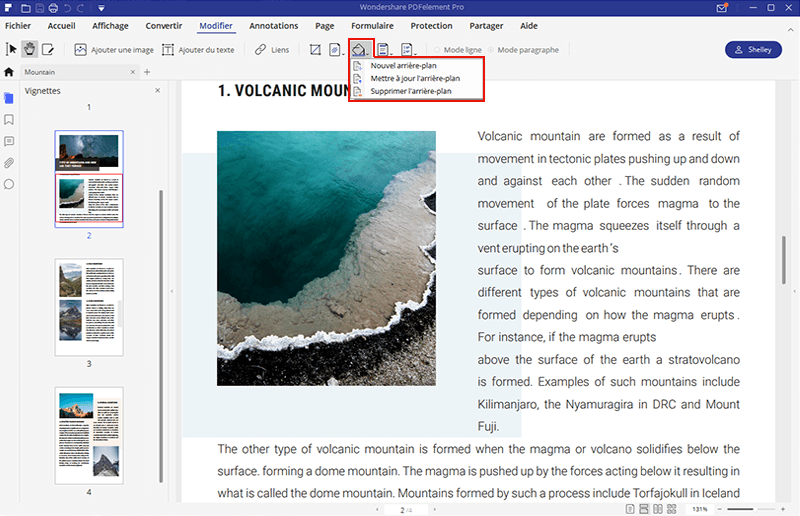Click Ajouter du texte

tap(198, 50)
